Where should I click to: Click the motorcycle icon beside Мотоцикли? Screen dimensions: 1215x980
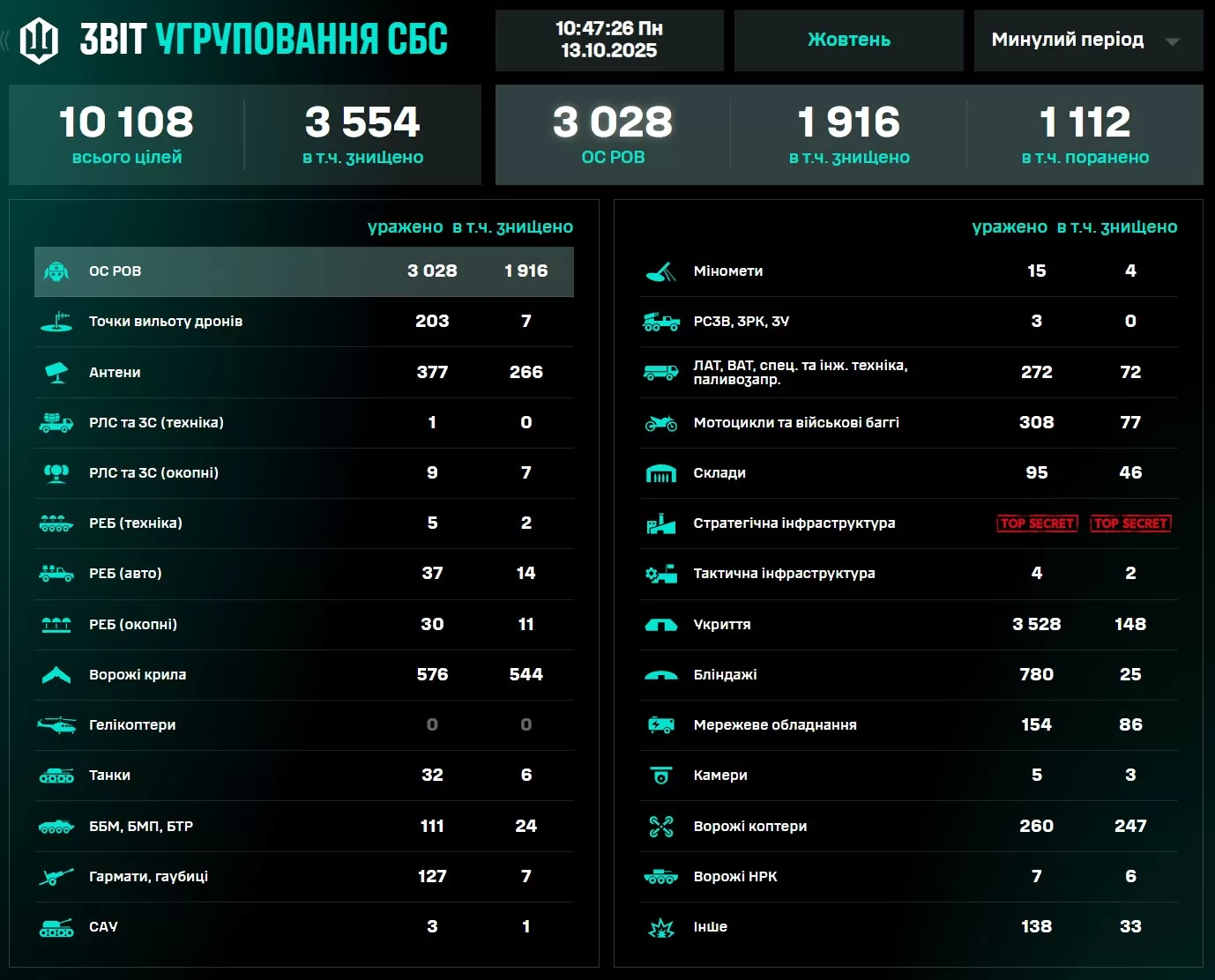tap(660, 423)
